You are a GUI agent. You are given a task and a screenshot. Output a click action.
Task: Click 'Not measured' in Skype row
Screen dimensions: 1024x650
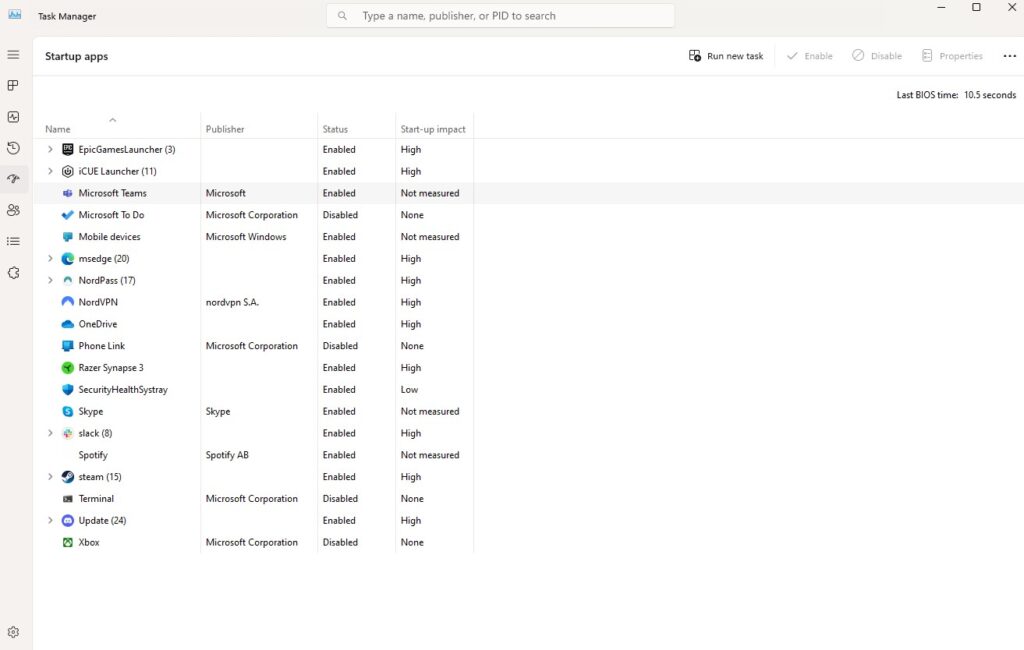pyautogui.click(x=430, y=412)
